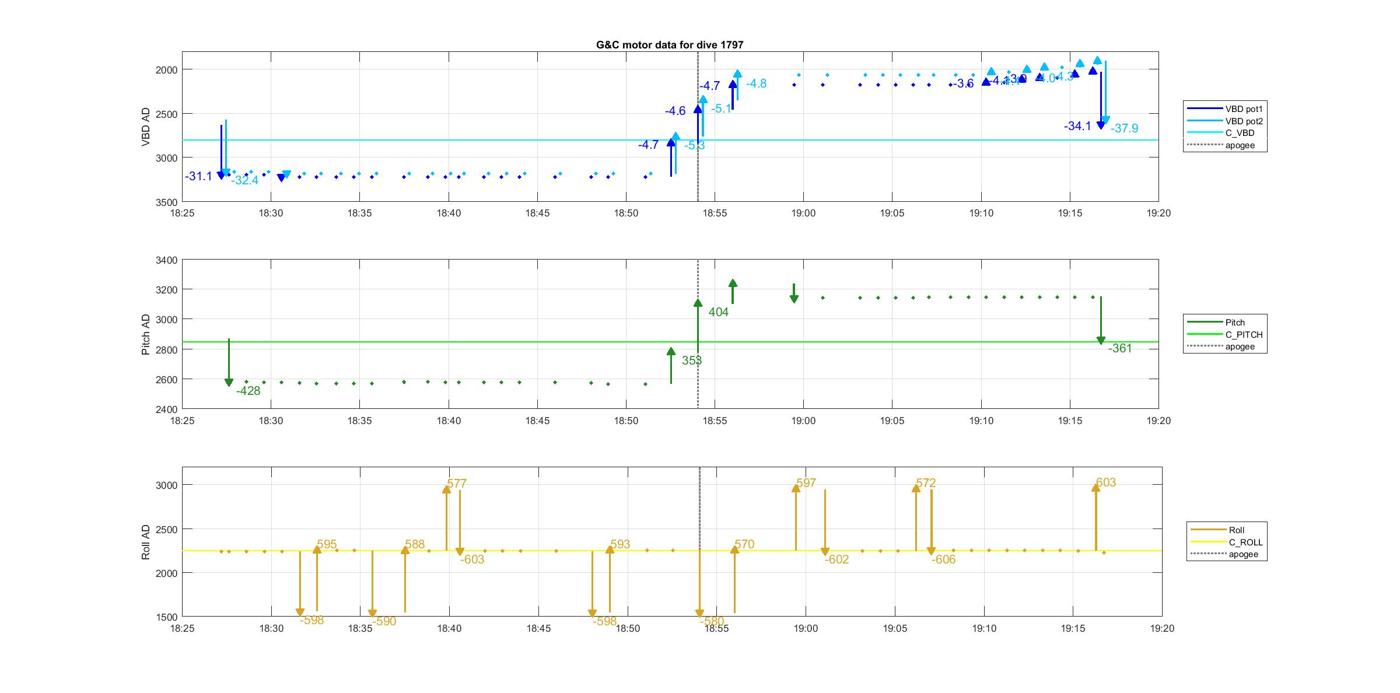Click the "3500" tick on VBD axis
The image size is (1400, 693).
click(x=167, y=202)
